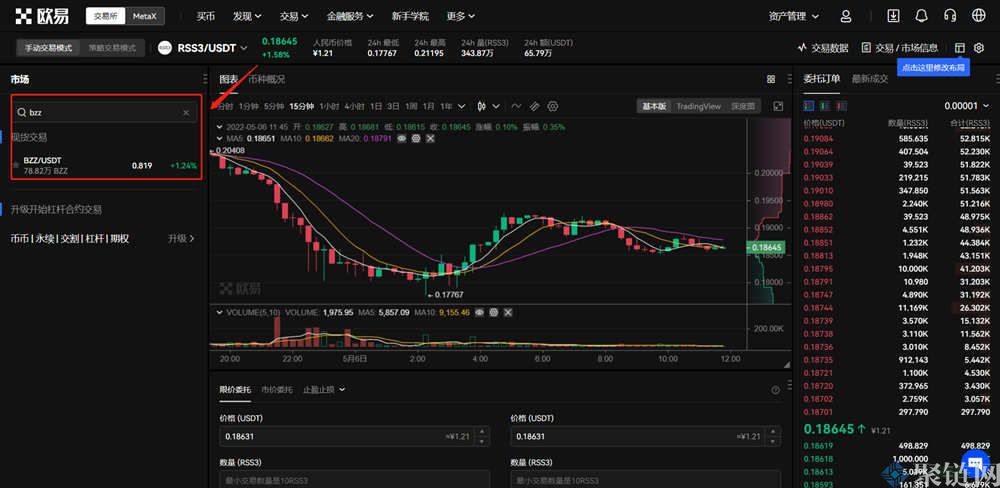The height and width of the screenshot is (488, 1000).
Task: Click the layout modification icon
Action: [959, 48]
